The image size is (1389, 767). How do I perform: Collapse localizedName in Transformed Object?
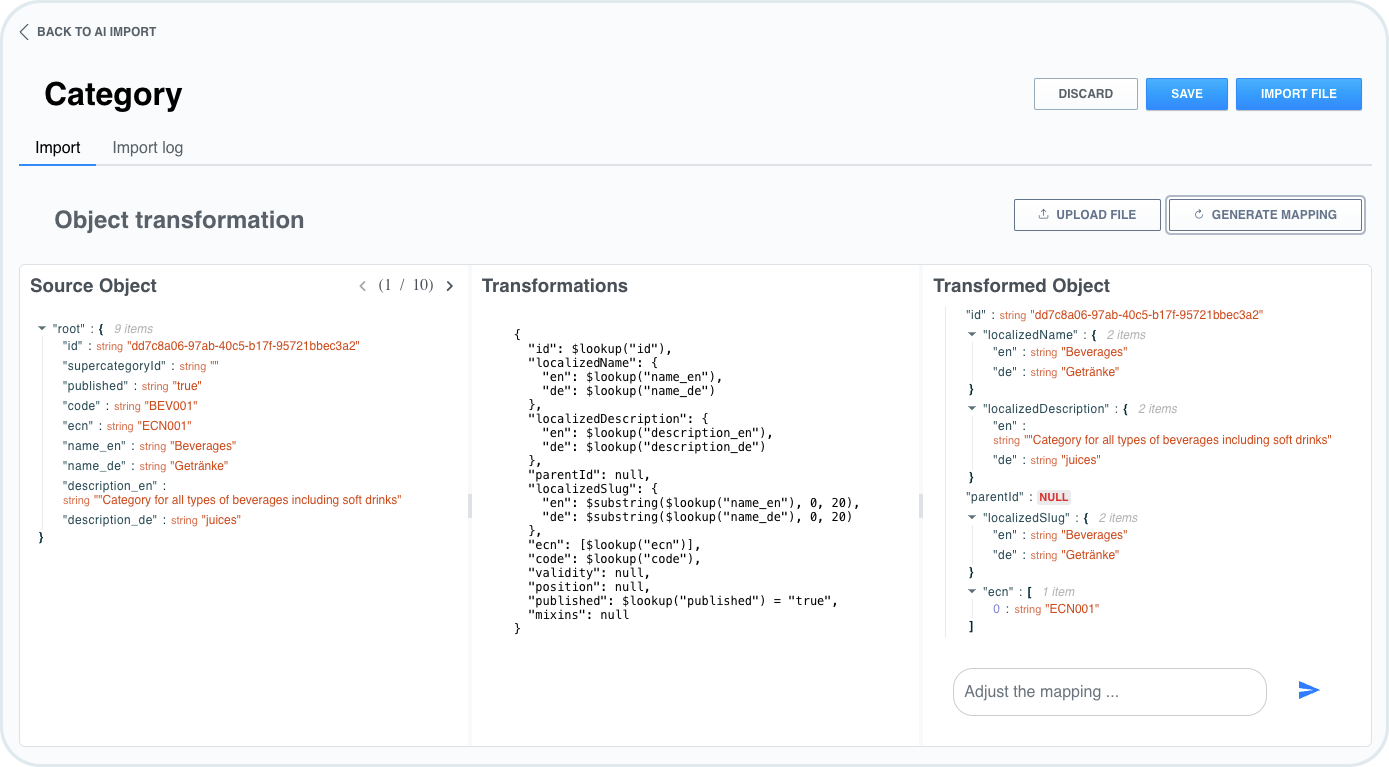click(x=973, y=335)
